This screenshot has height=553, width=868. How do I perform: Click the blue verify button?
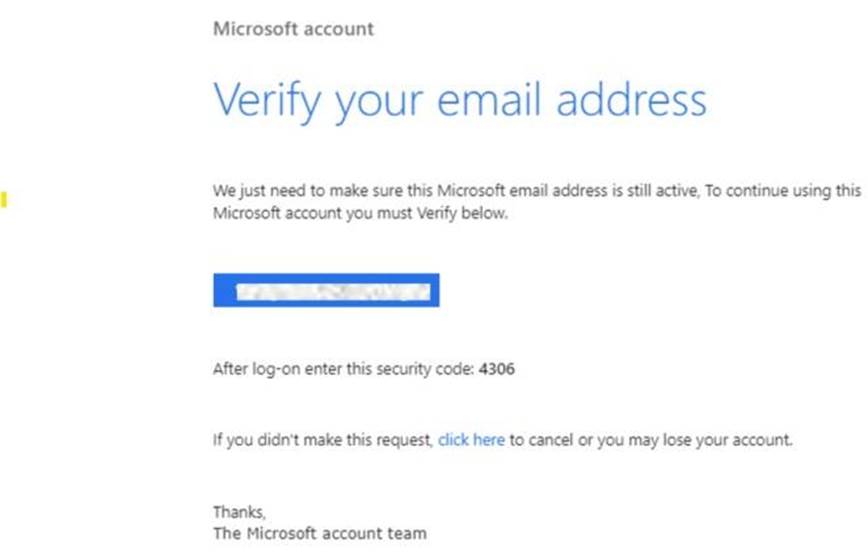click(x=326, y=291)
